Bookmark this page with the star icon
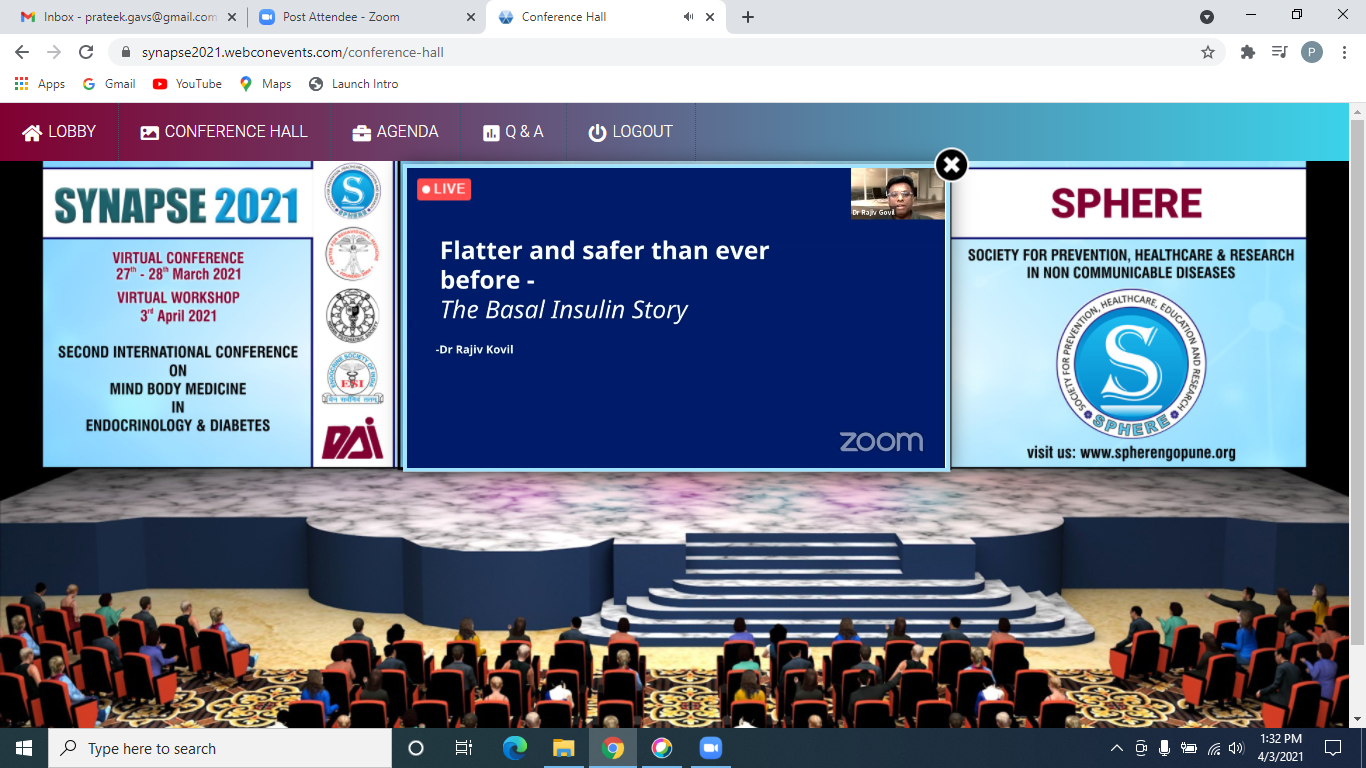Viewport: 1366px width, 768px height. (x=1208, y=52)
